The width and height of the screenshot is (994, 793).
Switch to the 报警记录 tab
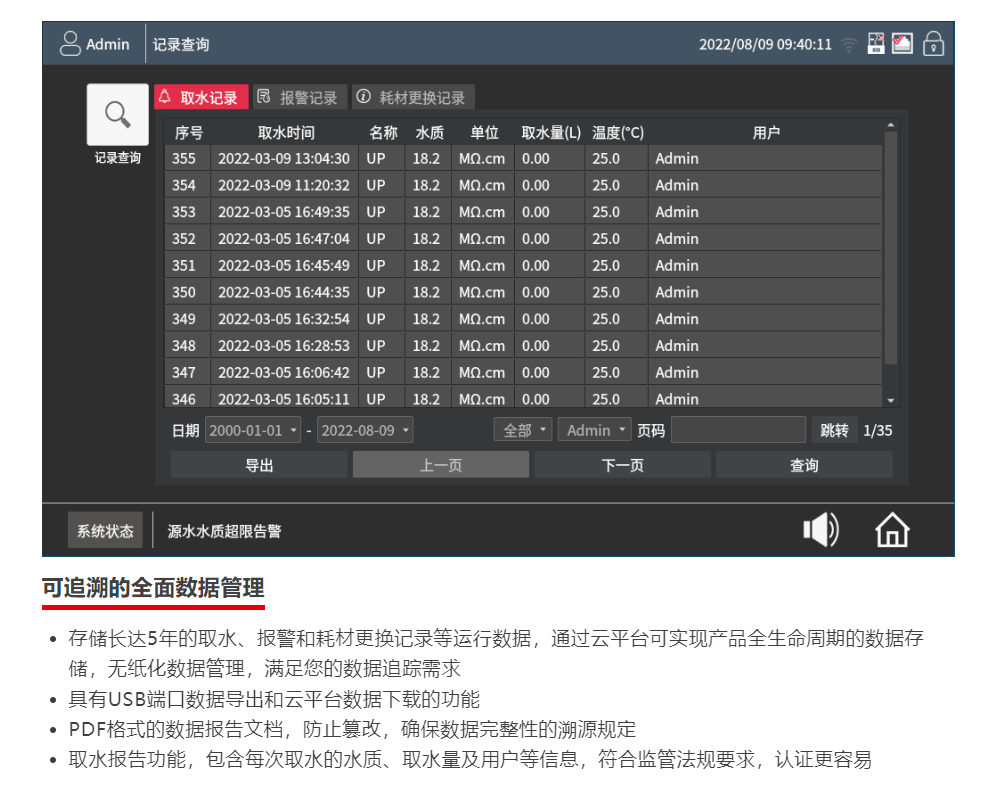tap(298, 97)
